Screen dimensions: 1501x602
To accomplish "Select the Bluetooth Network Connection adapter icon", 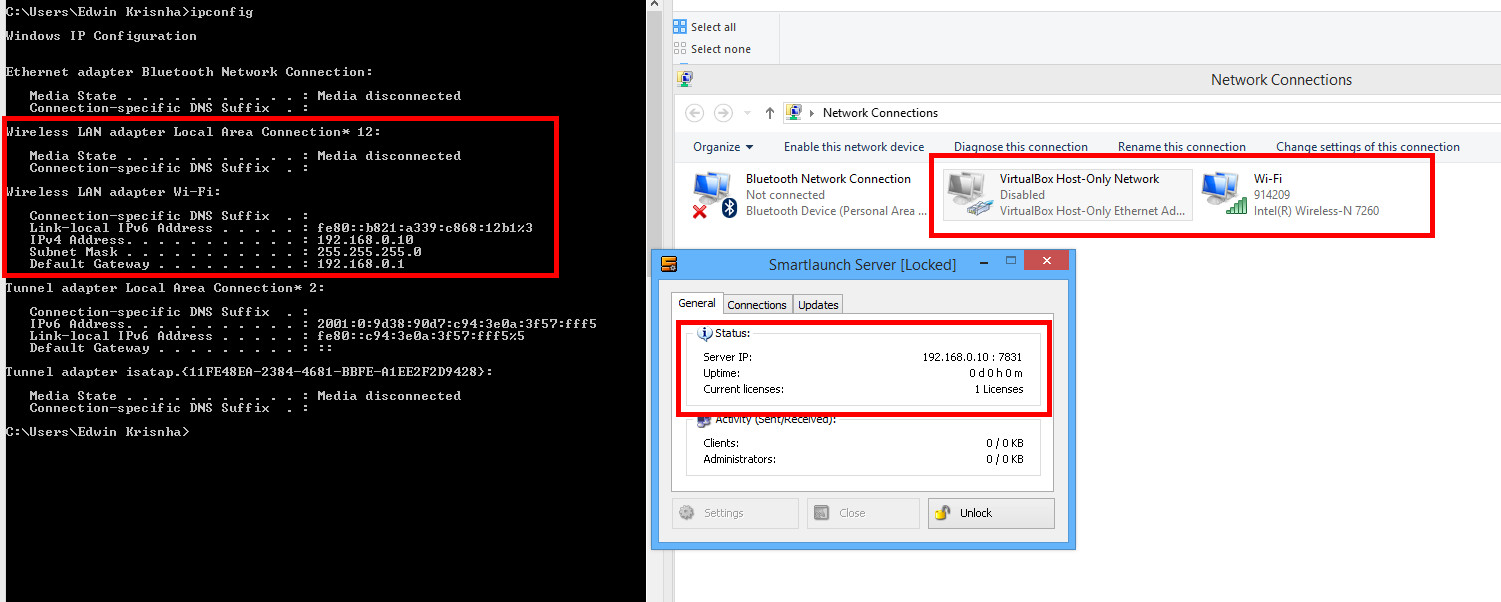I will 714,194.
